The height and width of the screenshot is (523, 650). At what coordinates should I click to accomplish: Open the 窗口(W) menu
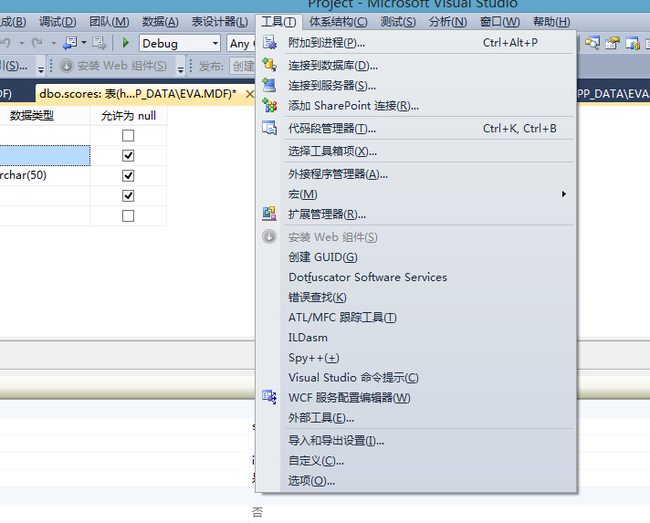[x=500, y=22]
